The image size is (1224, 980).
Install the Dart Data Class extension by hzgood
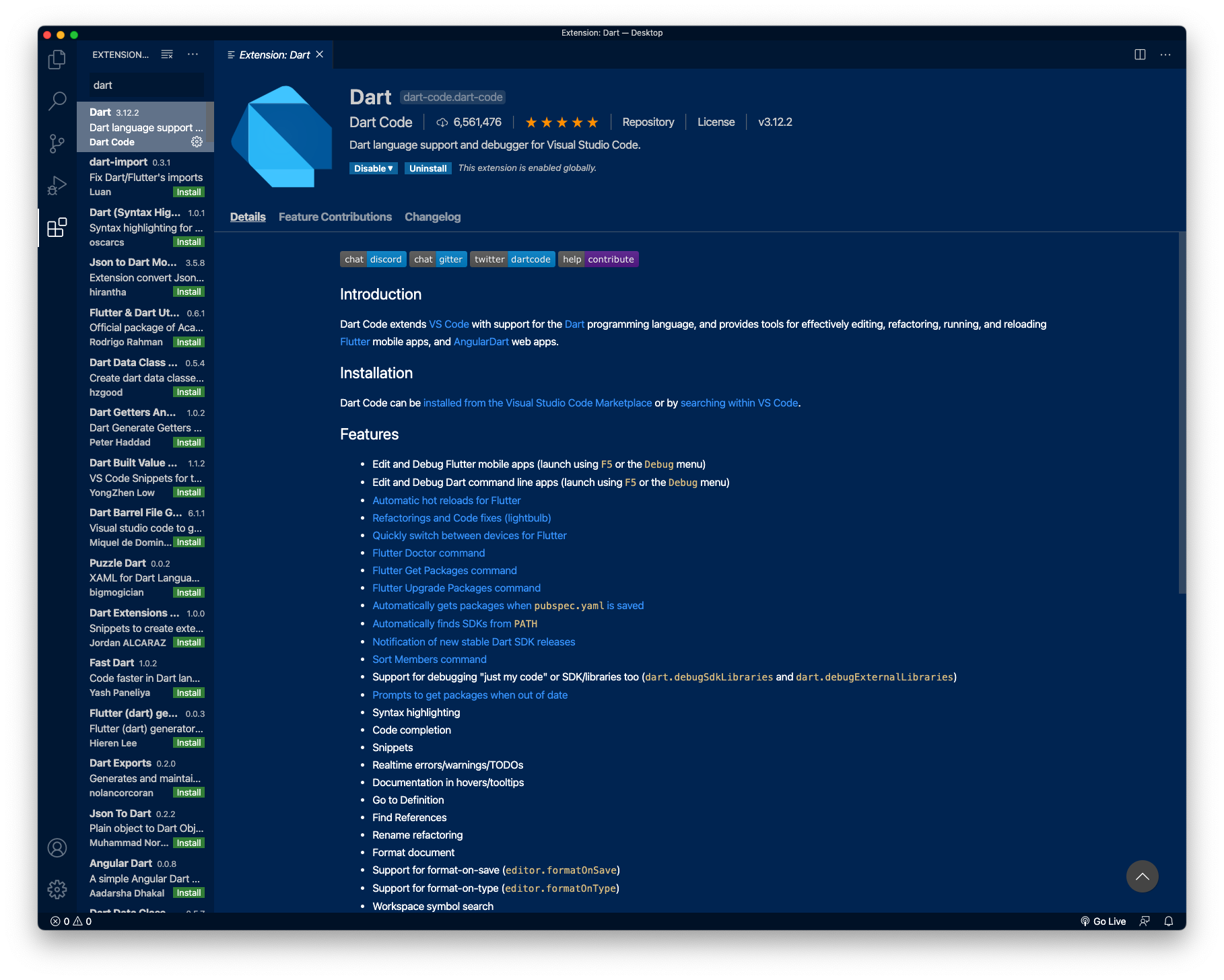coord(189,392)
